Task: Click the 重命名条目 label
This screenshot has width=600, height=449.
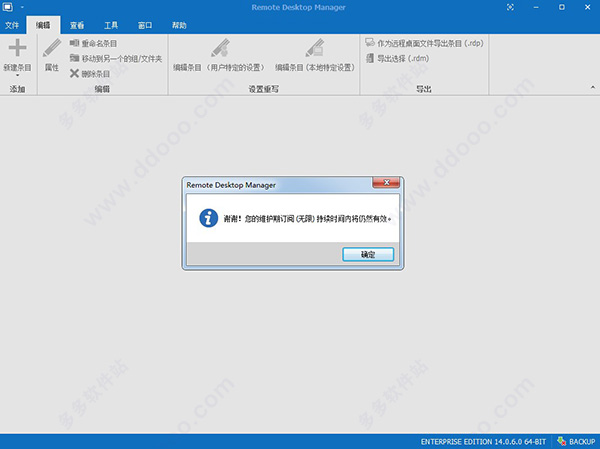Action: click(99, 44)
